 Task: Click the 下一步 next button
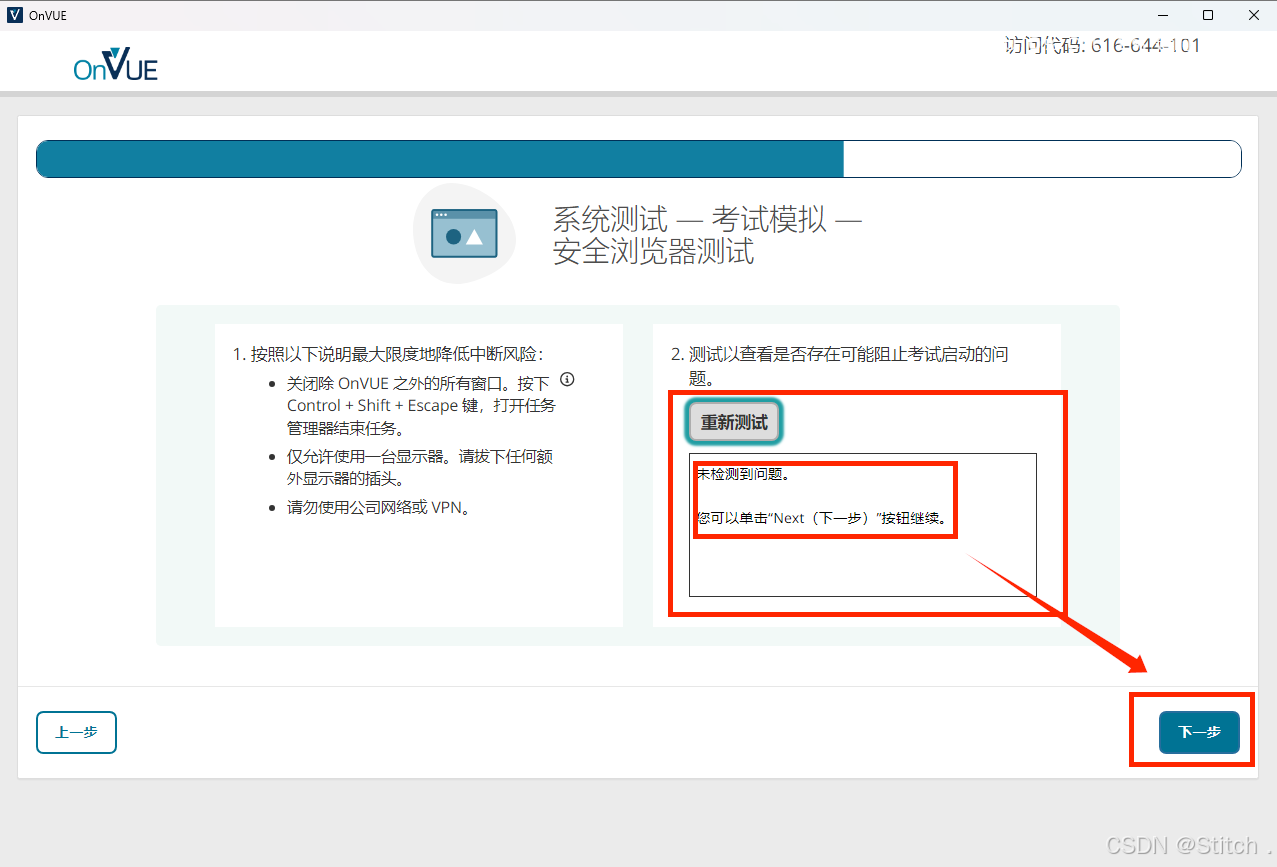point(1199,732)
